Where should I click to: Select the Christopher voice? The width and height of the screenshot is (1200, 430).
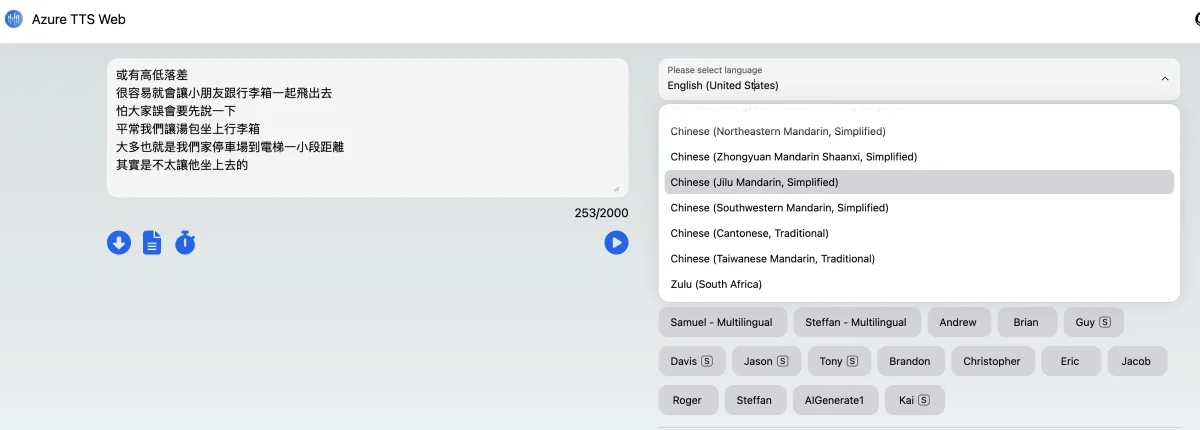992,361
